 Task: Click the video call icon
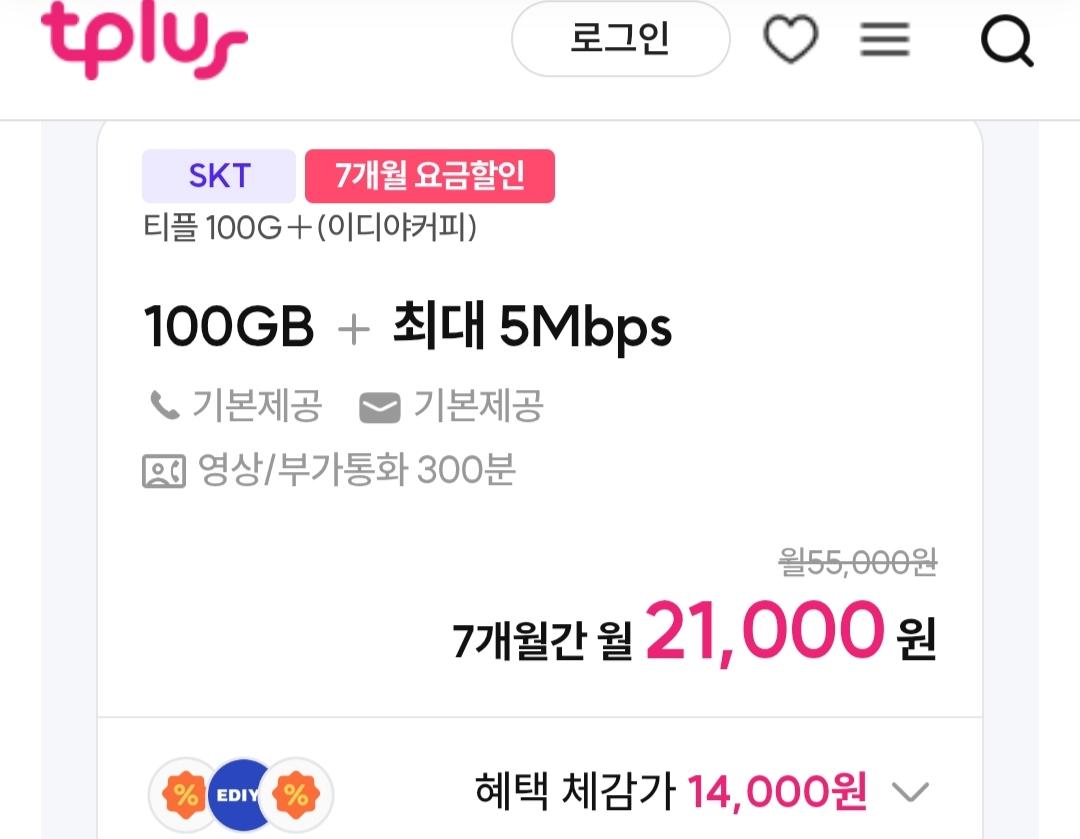click(164, 471)
